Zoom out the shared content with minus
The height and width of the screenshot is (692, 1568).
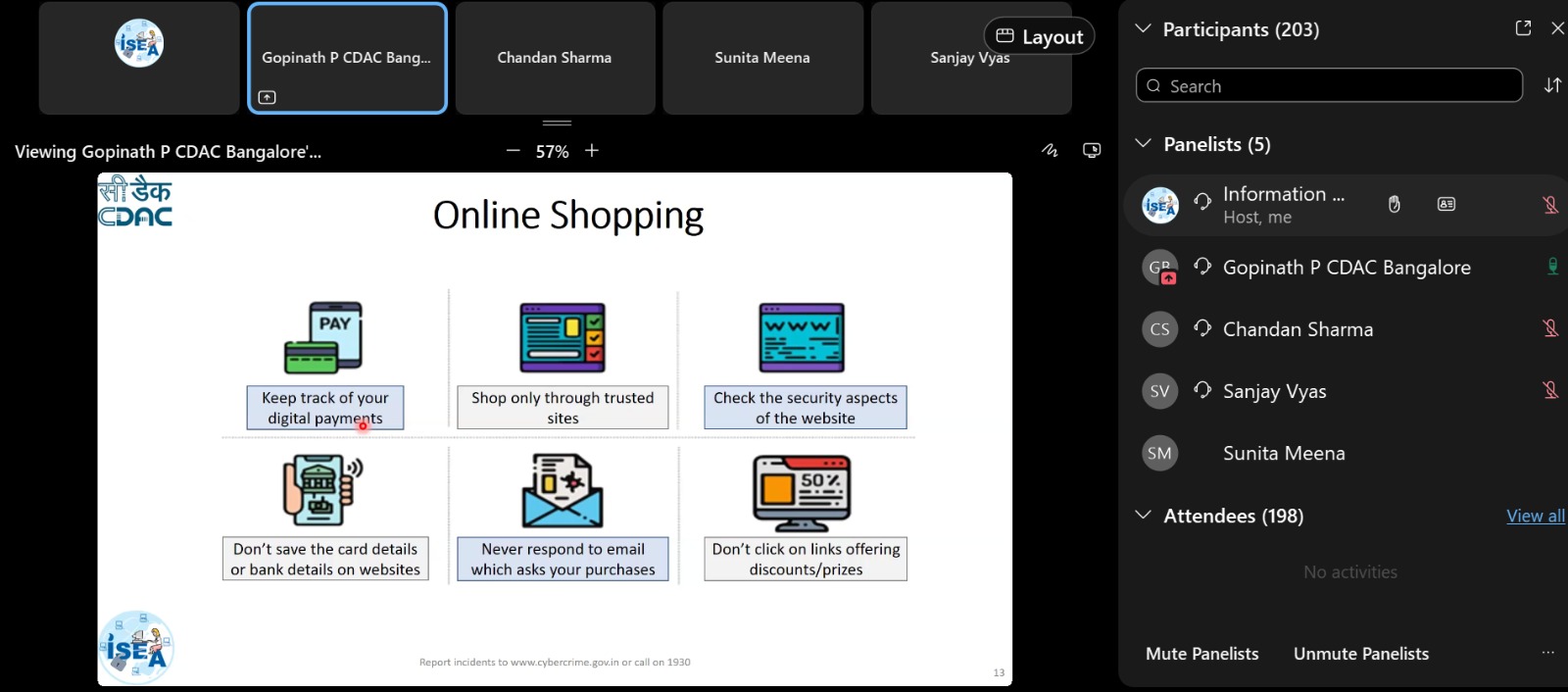coord(513,151)
